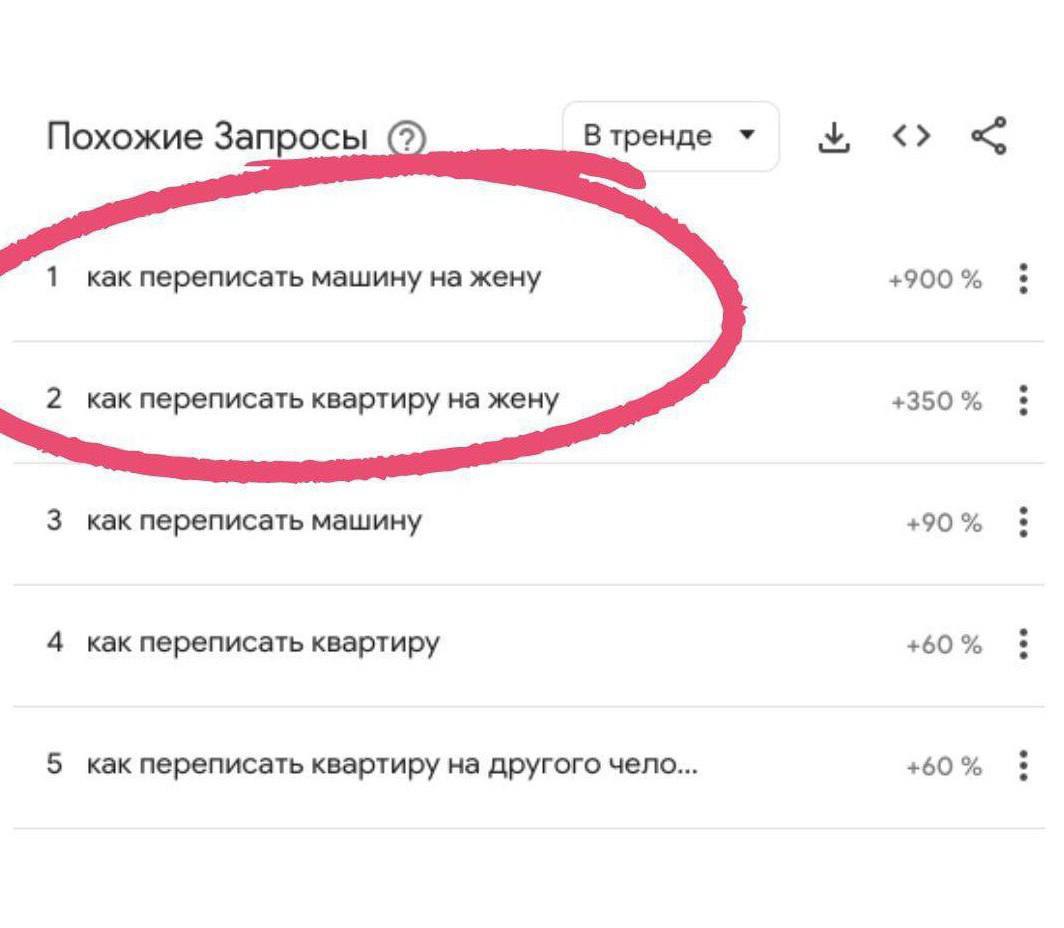Select query «как переписать машину»
This screenshot has height=928, width=1064.
[254, 521]
